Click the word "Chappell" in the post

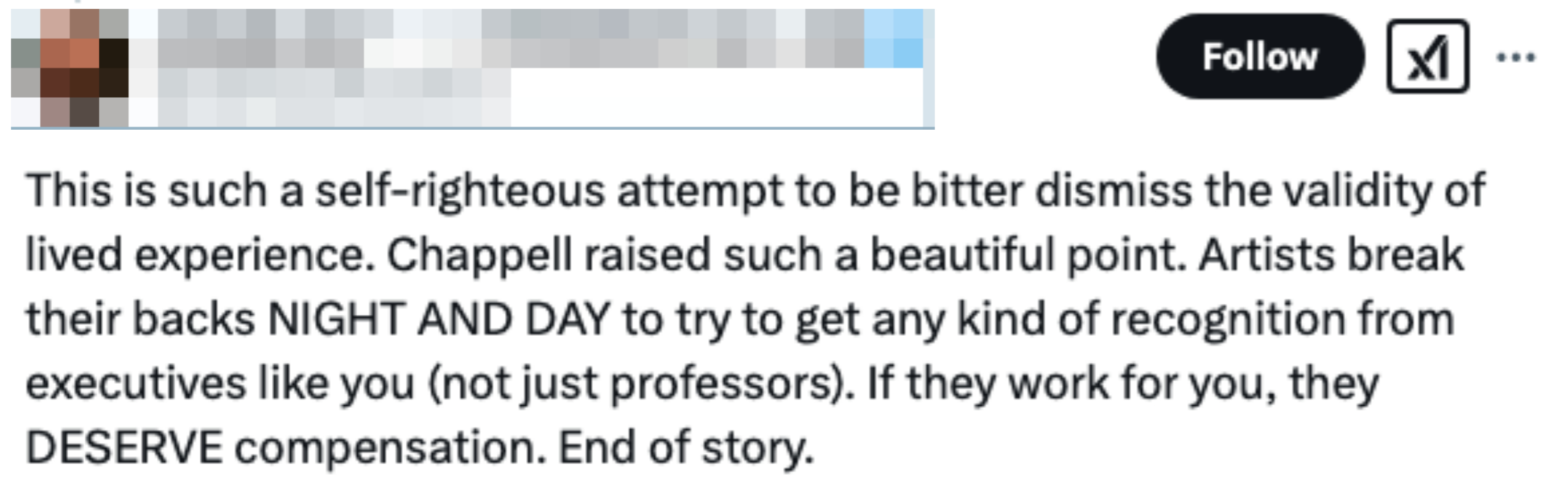pyautogui.click(x=479, y=255)
